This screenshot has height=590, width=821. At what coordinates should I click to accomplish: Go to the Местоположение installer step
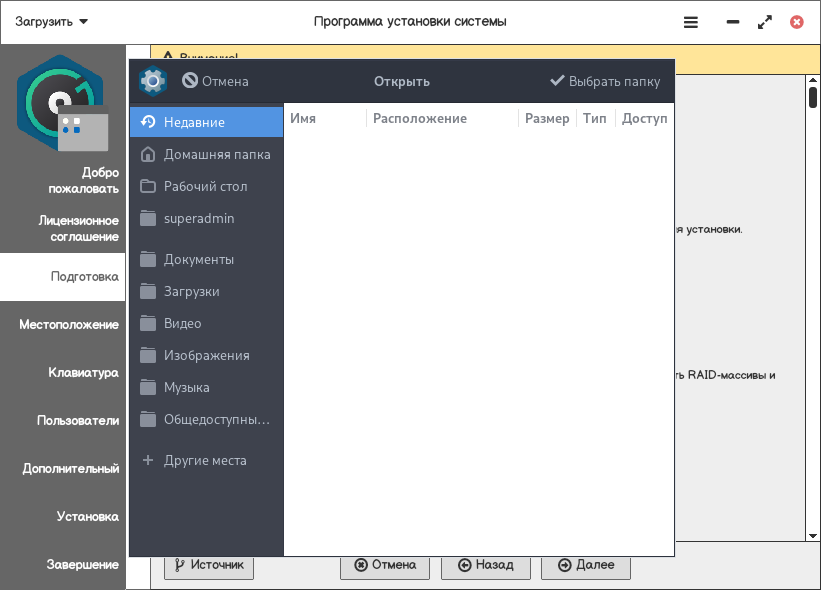coord(69,324)
